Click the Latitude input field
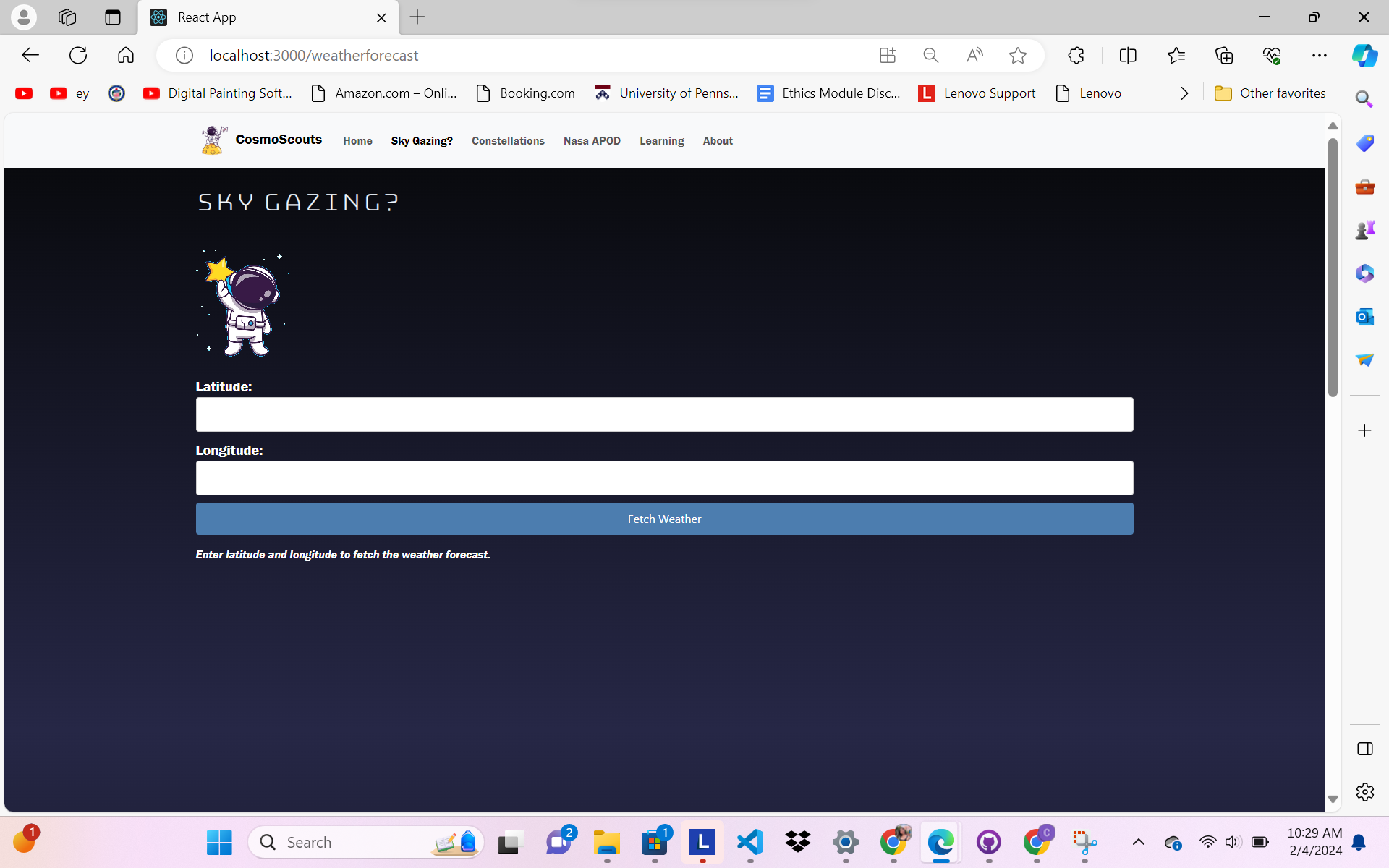 664,414
